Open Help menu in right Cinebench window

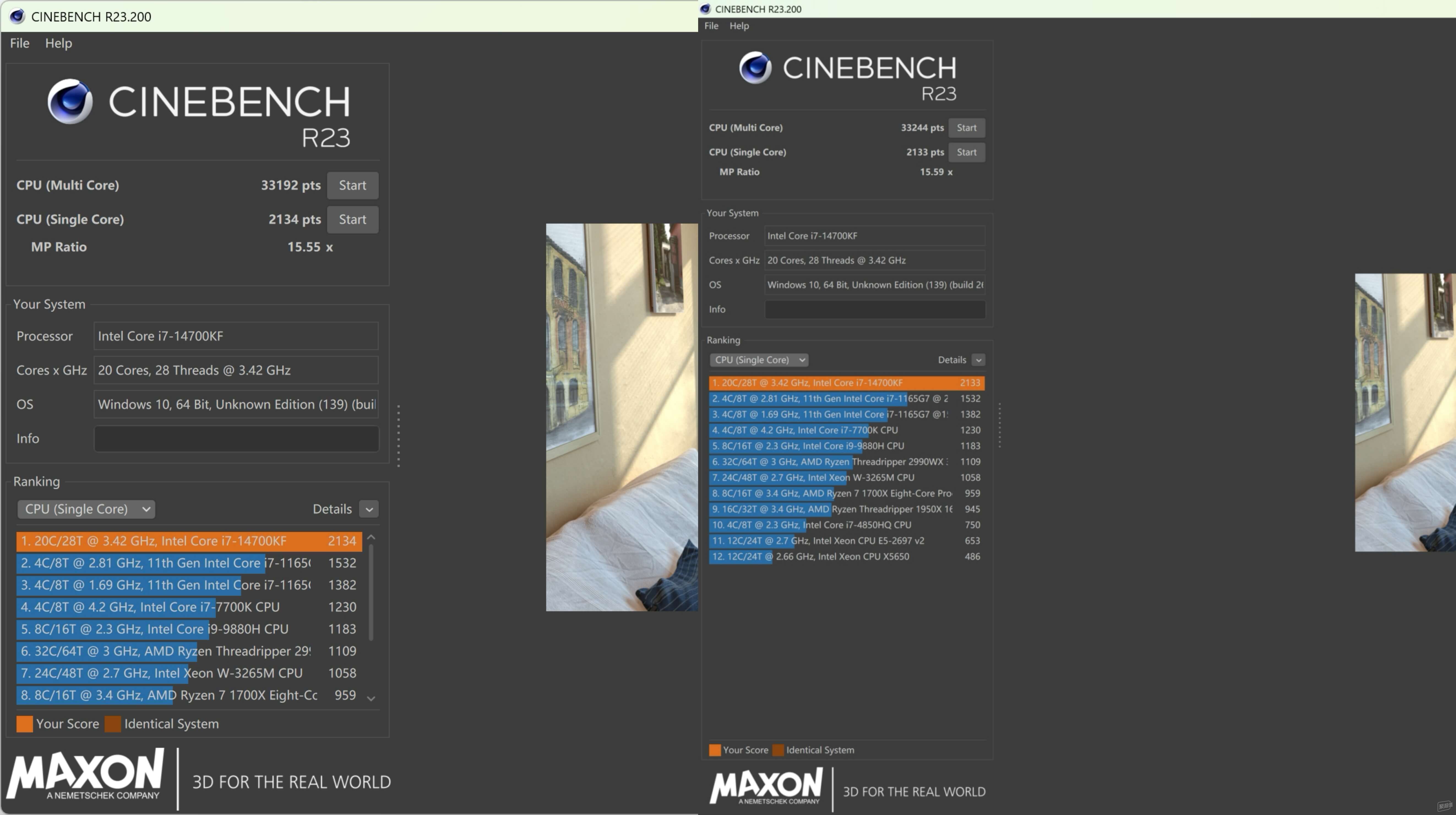click(x=739, y=25)
